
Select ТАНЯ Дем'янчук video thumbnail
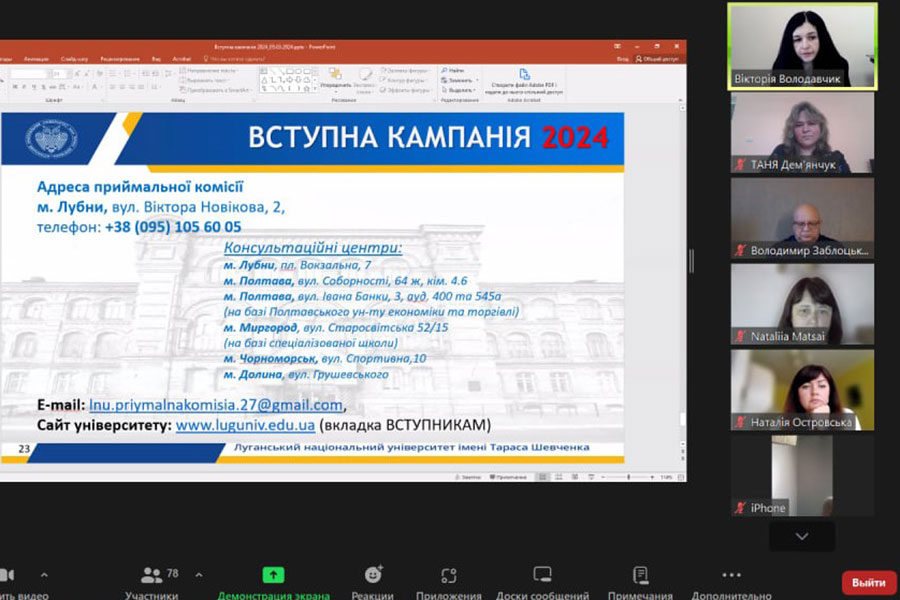point(802,133)
